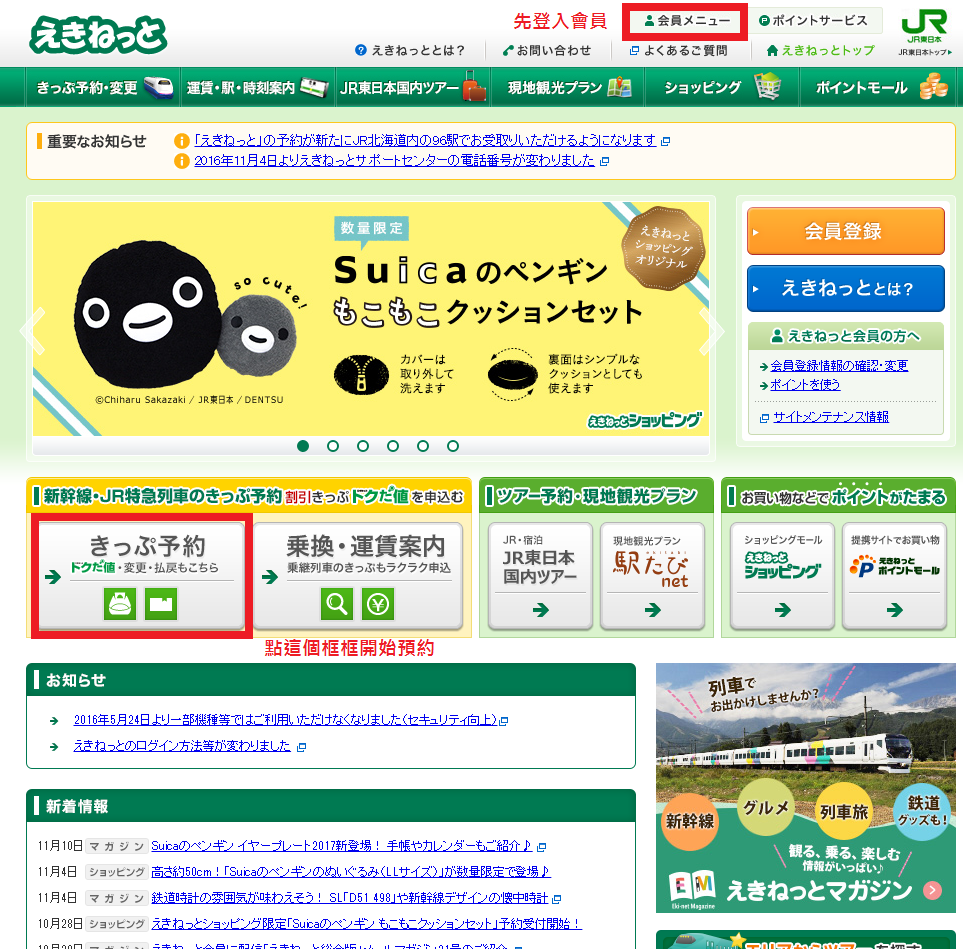Open Suicaのペンギン イヤープレート2017 news link
The image size is (963, 949).
click(341, 846)
